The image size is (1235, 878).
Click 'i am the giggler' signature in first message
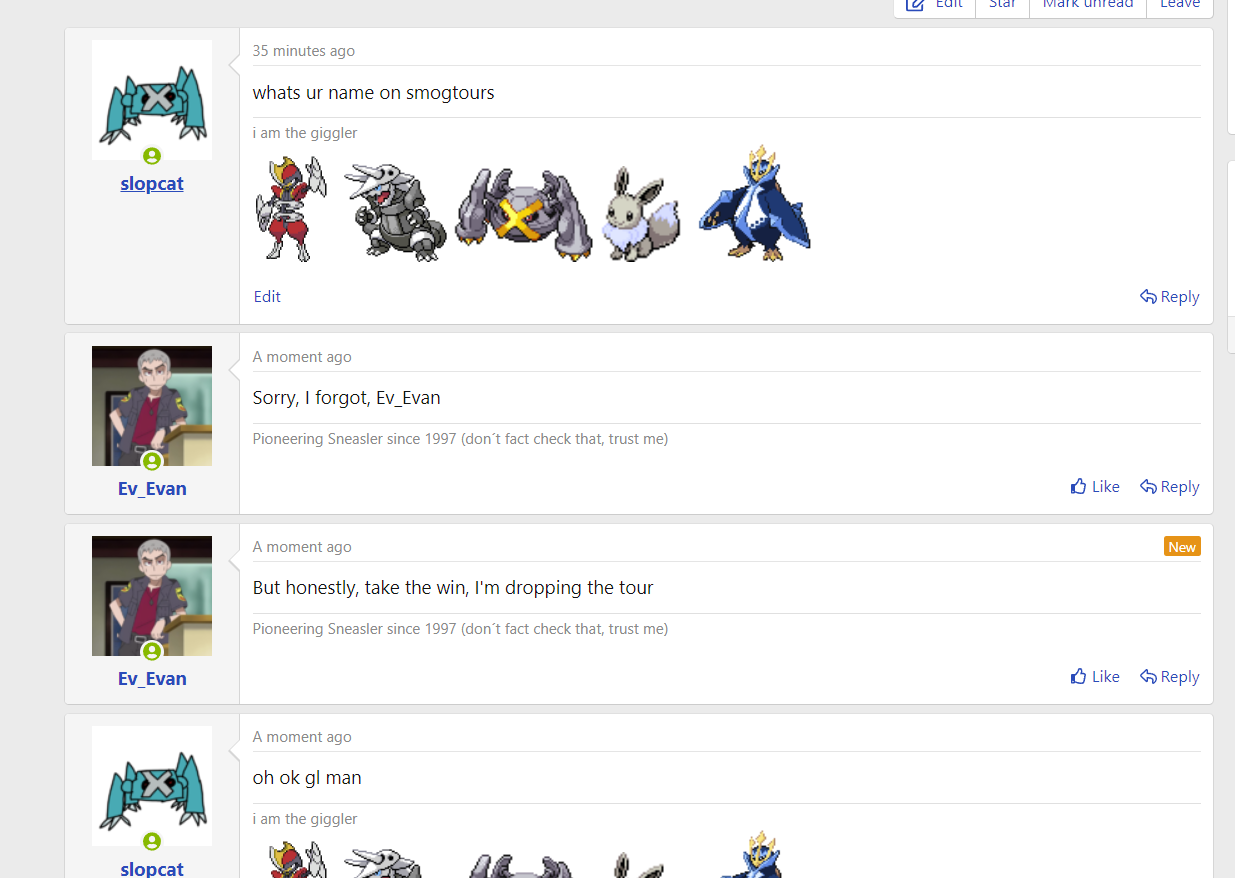[305, 133]
